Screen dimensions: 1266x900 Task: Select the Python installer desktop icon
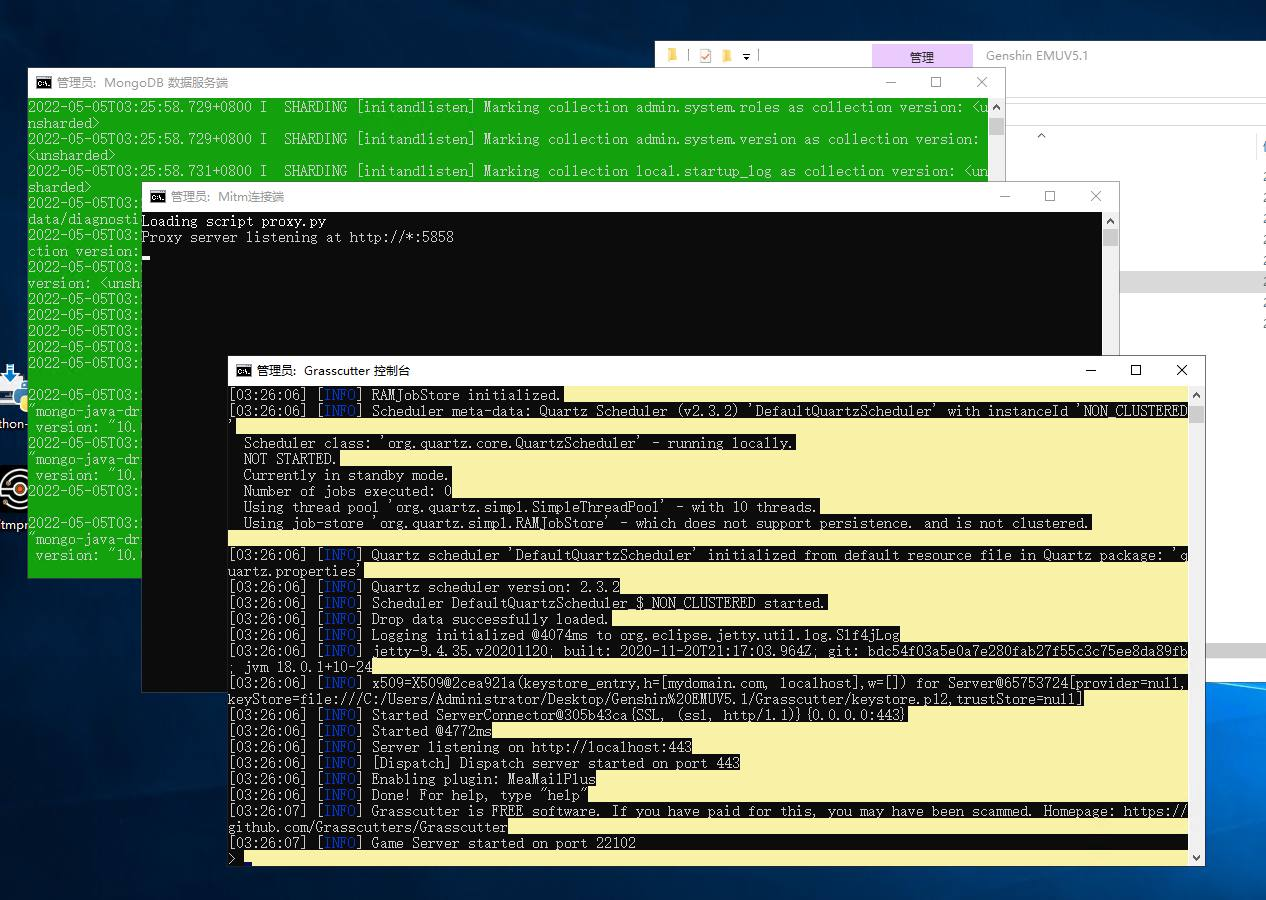coord(12,392)
